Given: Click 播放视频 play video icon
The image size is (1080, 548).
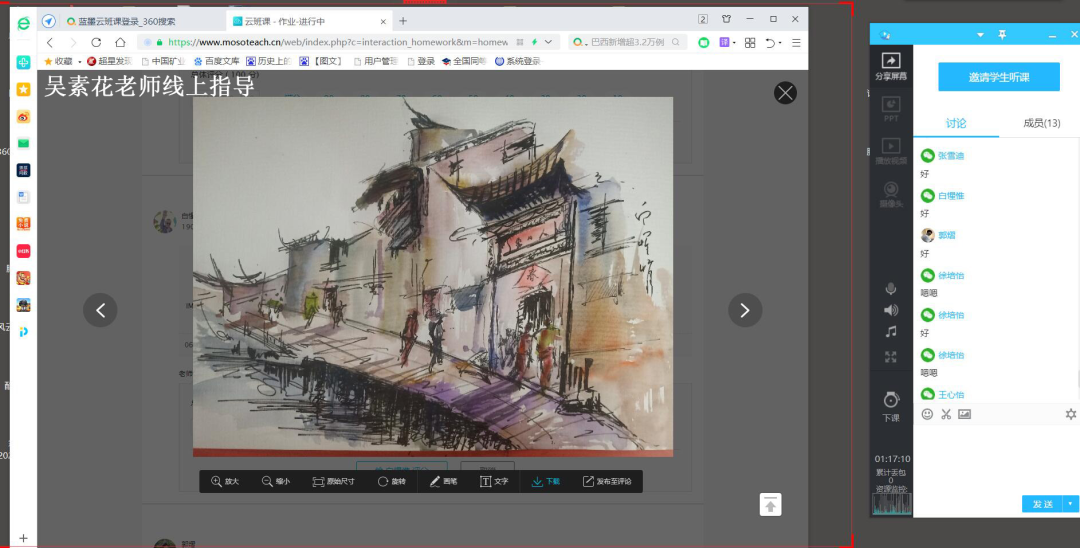Looking at the screenshot, I should pyautogui.click(x=891, y=151).
